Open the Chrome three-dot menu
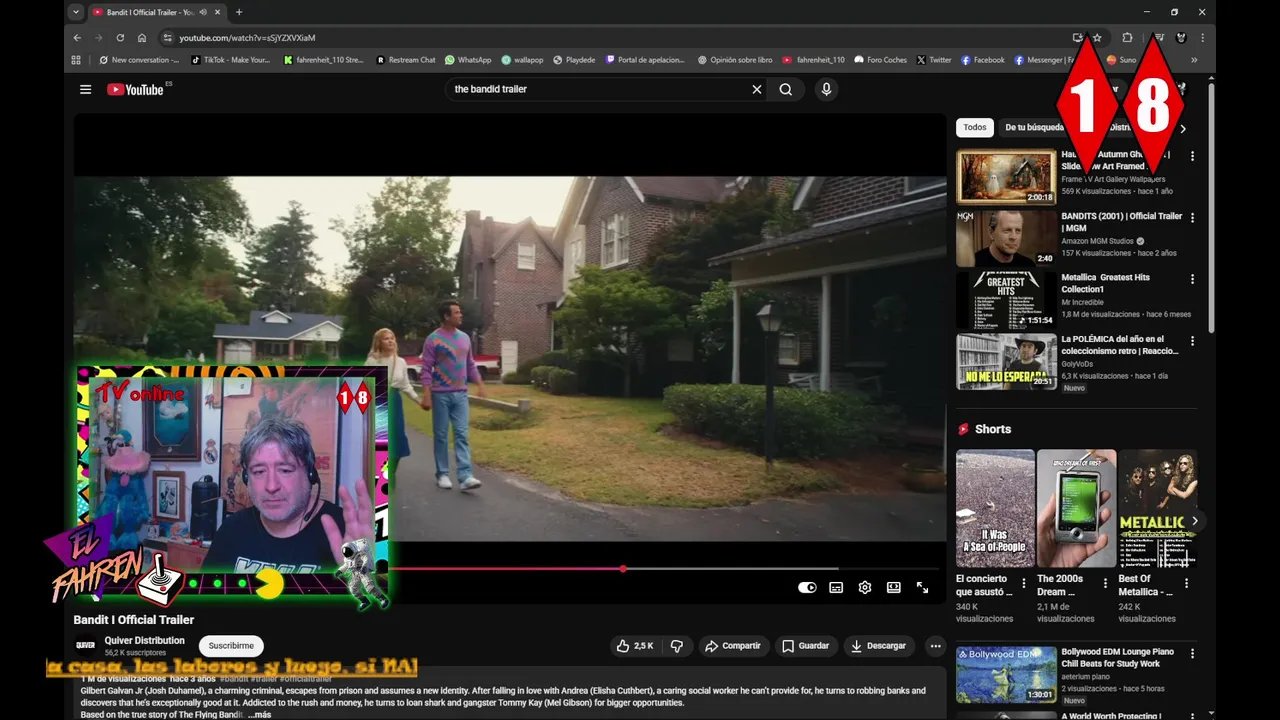 [1202, 38]
